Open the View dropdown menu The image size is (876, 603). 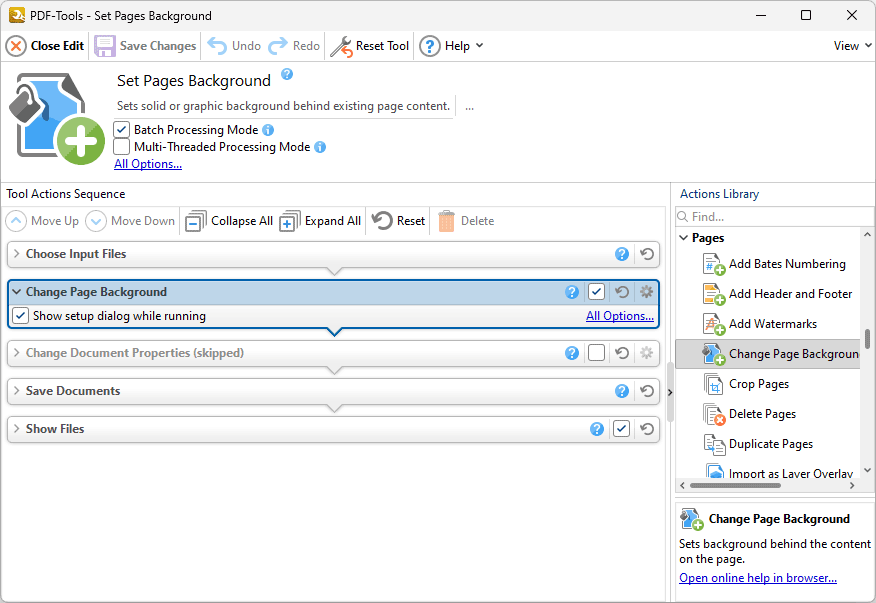point(853,46)
